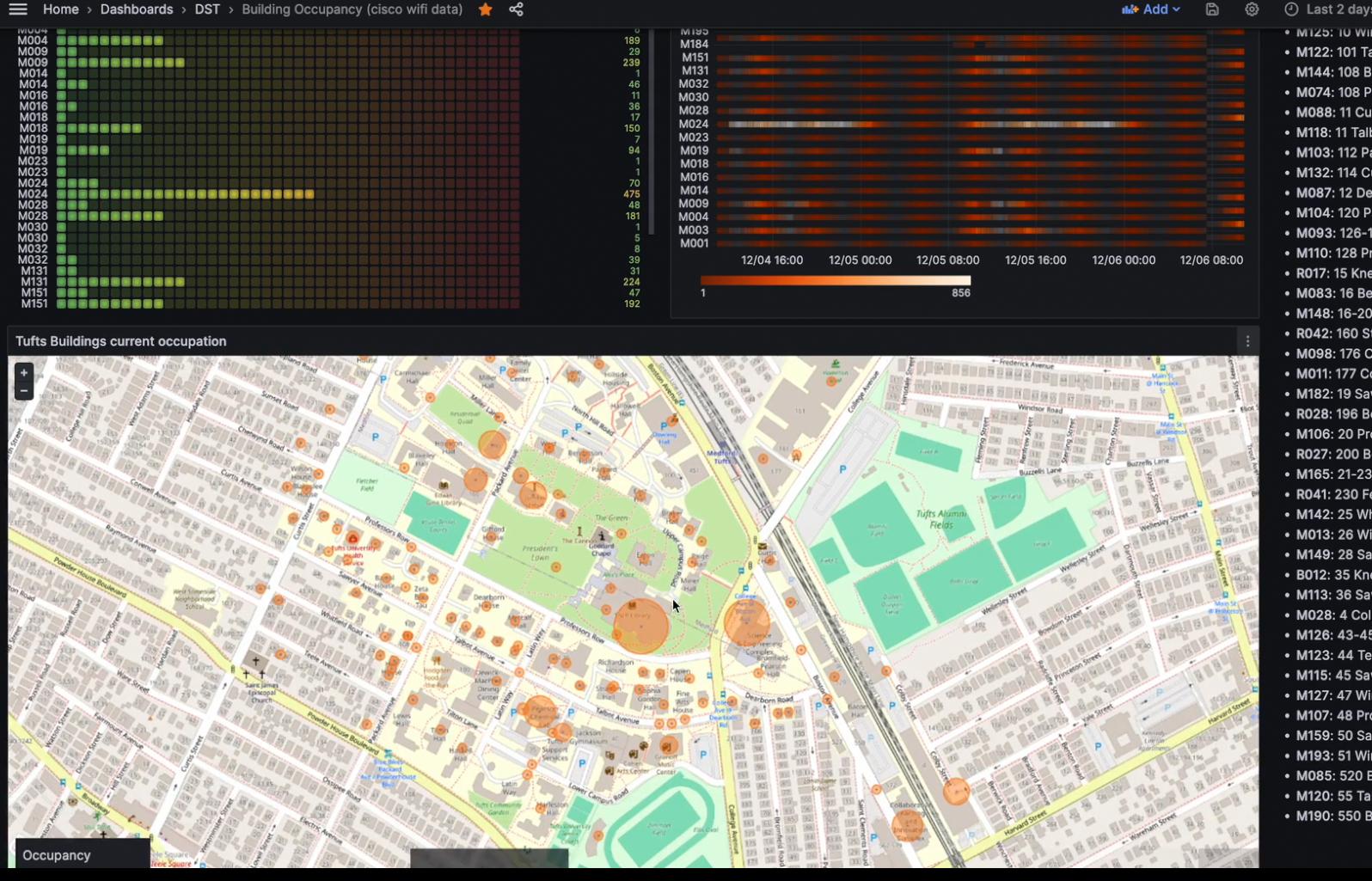Click the occupancy circle near Harvard Street
1372x881 pixels.
956,791
